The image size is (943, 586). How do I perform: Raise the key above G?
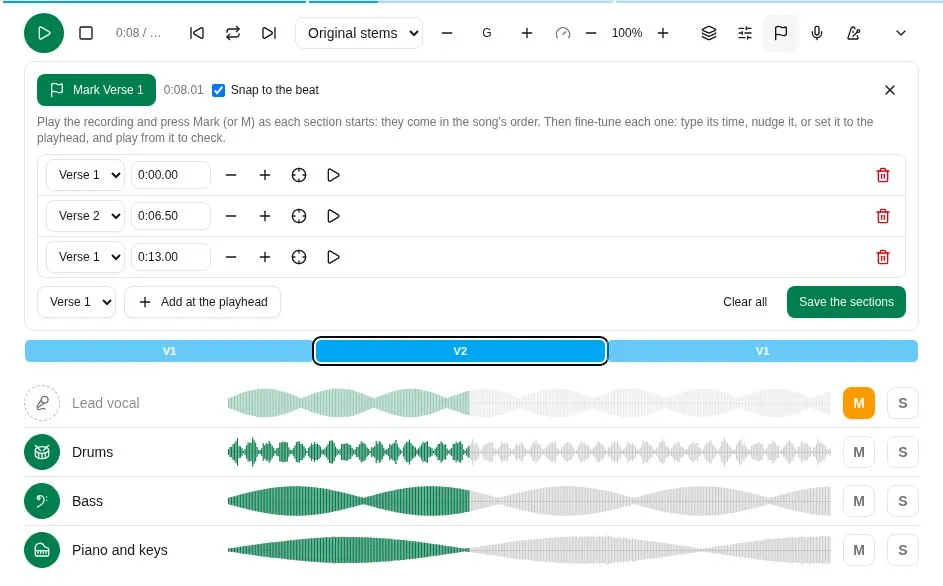pos(527,33)
